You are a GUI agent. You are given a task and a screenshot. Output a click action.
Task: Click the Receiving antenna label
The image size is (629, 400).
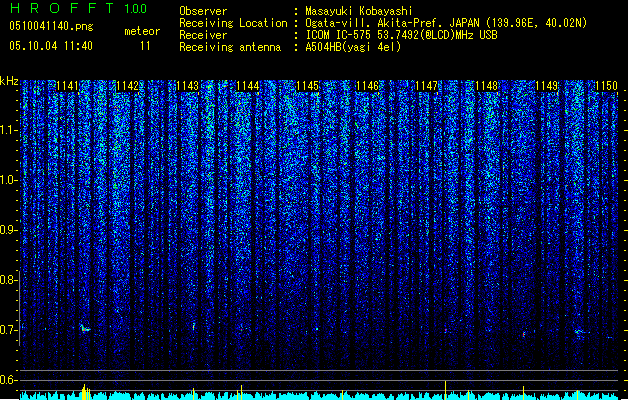point(230,47)
